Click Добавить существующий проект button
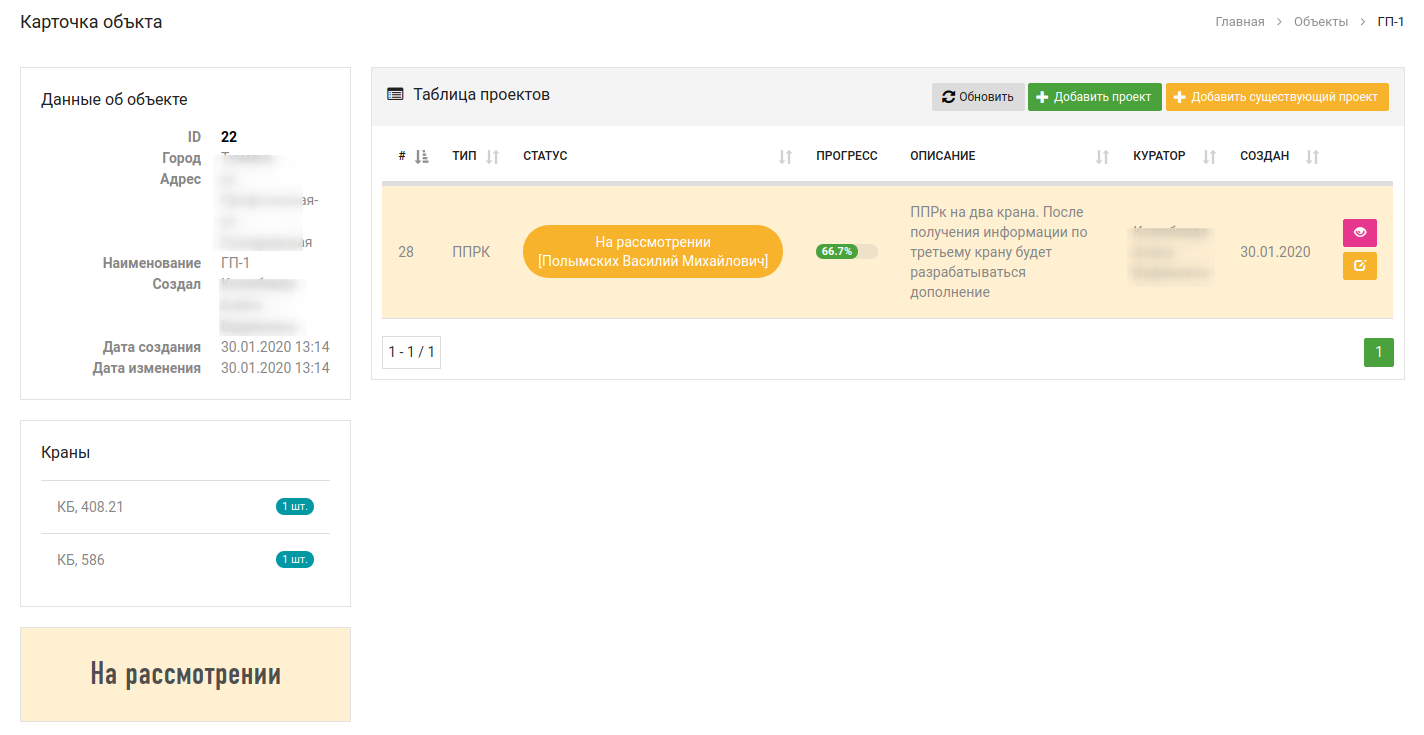Image resolution: width=1424 pixels, height=735 pixels. pyautogui.click(x=1276, y=97)
